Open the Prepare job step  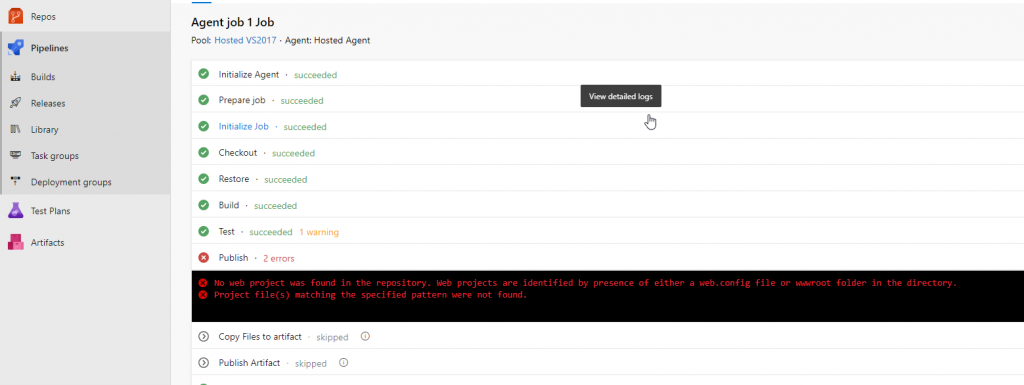point(242,100)
